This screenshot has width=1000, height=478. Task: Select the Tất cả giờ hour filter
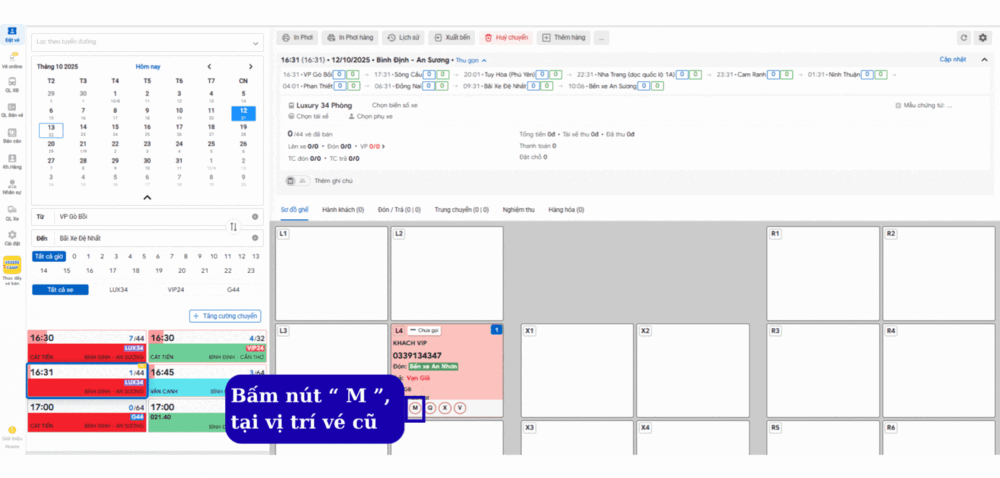[x=48, y=256]
